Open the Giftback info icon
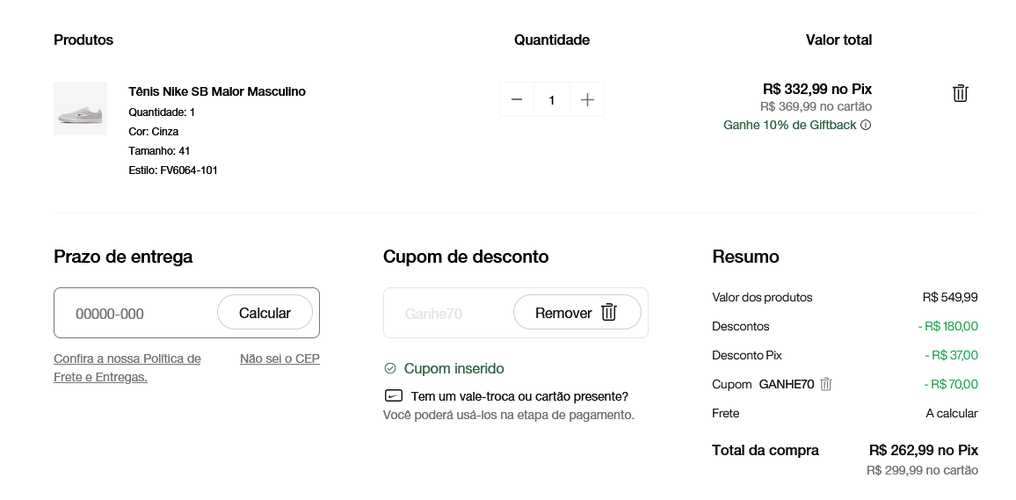1016x500 pixels. click(x=866, y=125)
